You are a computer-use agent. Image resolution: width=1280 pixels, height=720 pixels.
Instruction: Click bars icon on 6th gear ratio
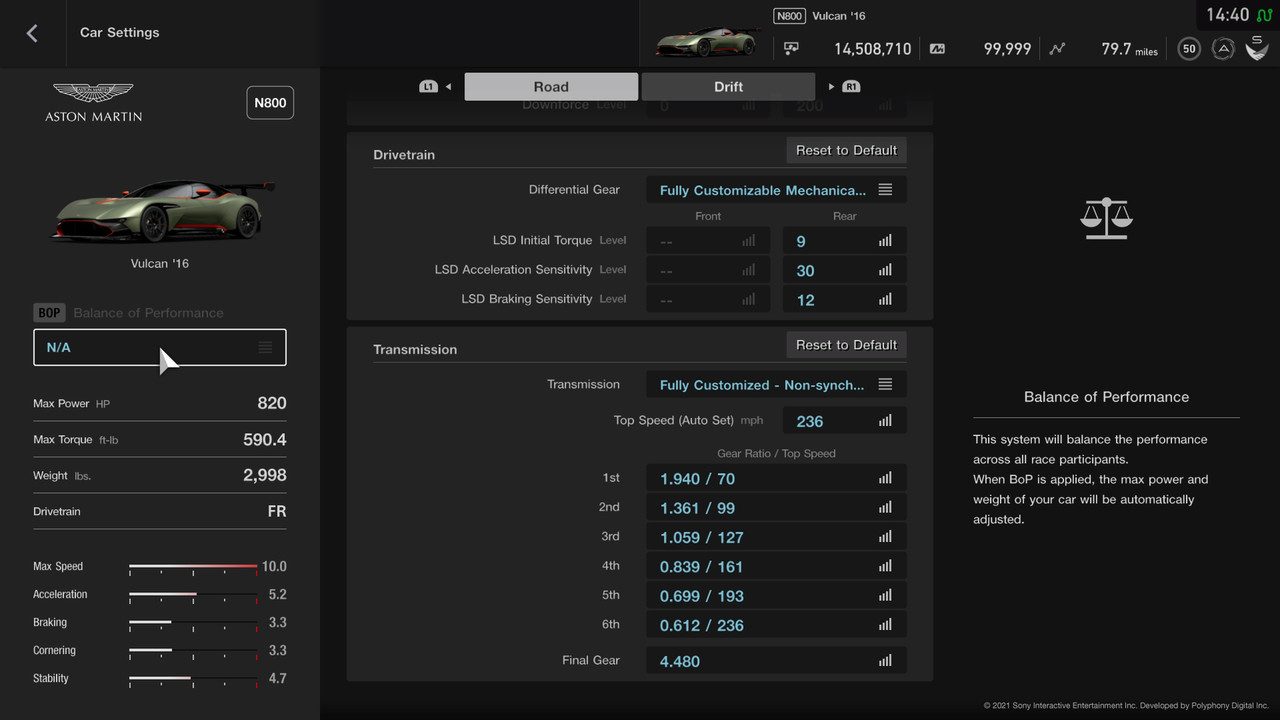tap(885, 625)
